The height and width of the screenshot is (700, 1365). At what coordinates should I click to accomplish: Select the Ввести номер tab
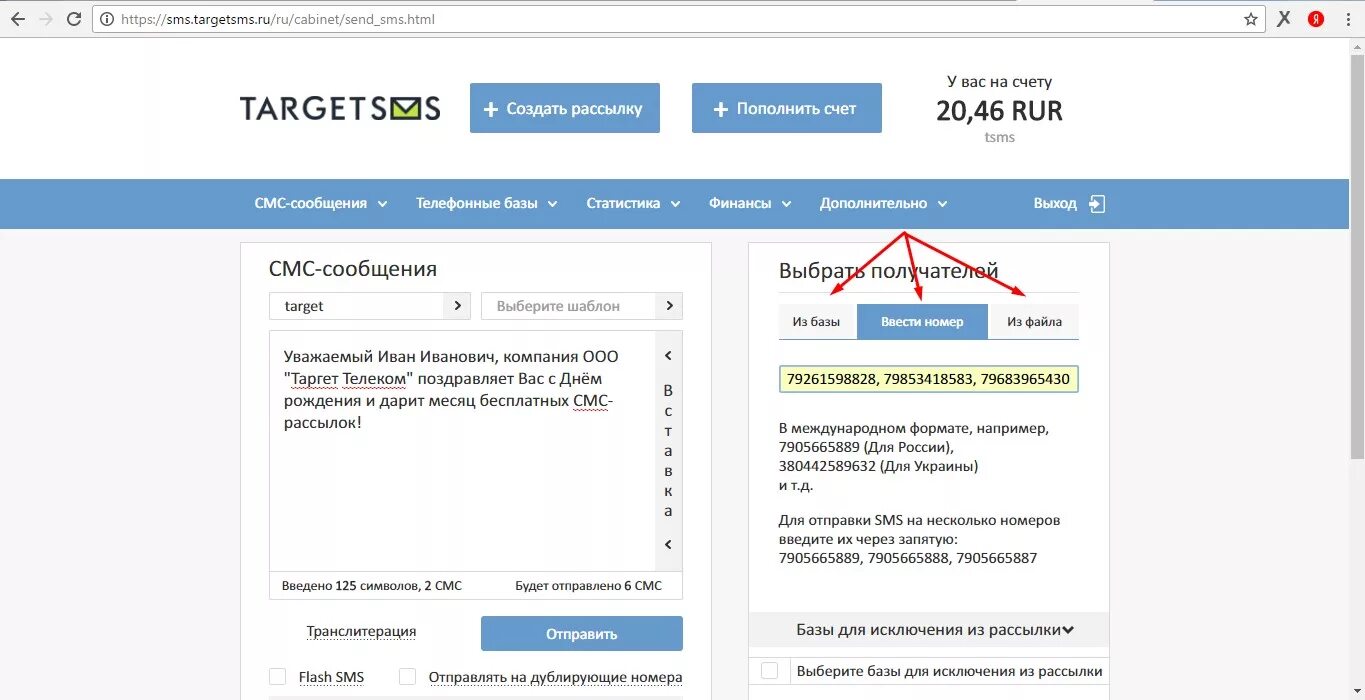click(922, 322)
